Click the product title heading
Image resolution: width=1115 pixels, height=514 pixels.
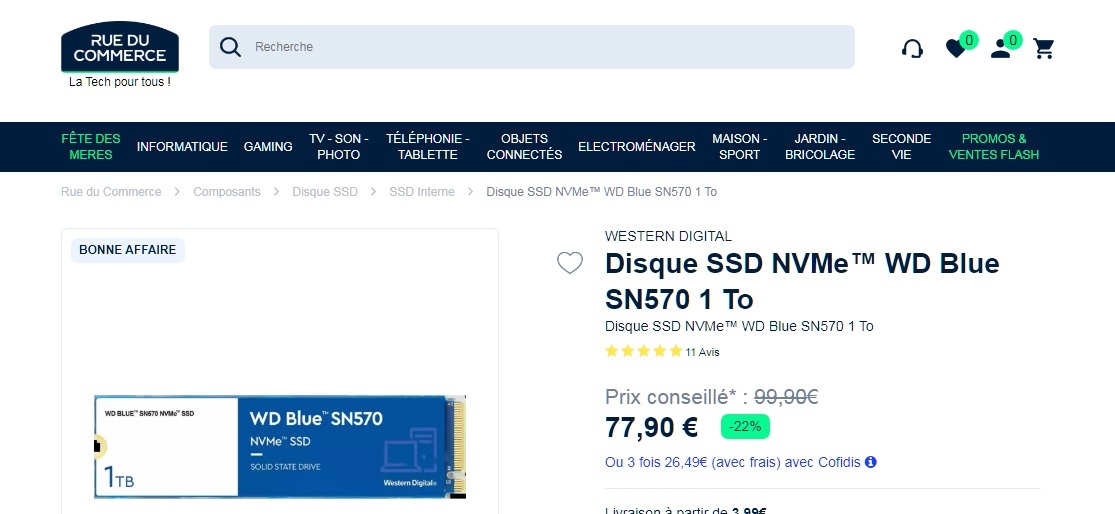[x=802, y=282]
